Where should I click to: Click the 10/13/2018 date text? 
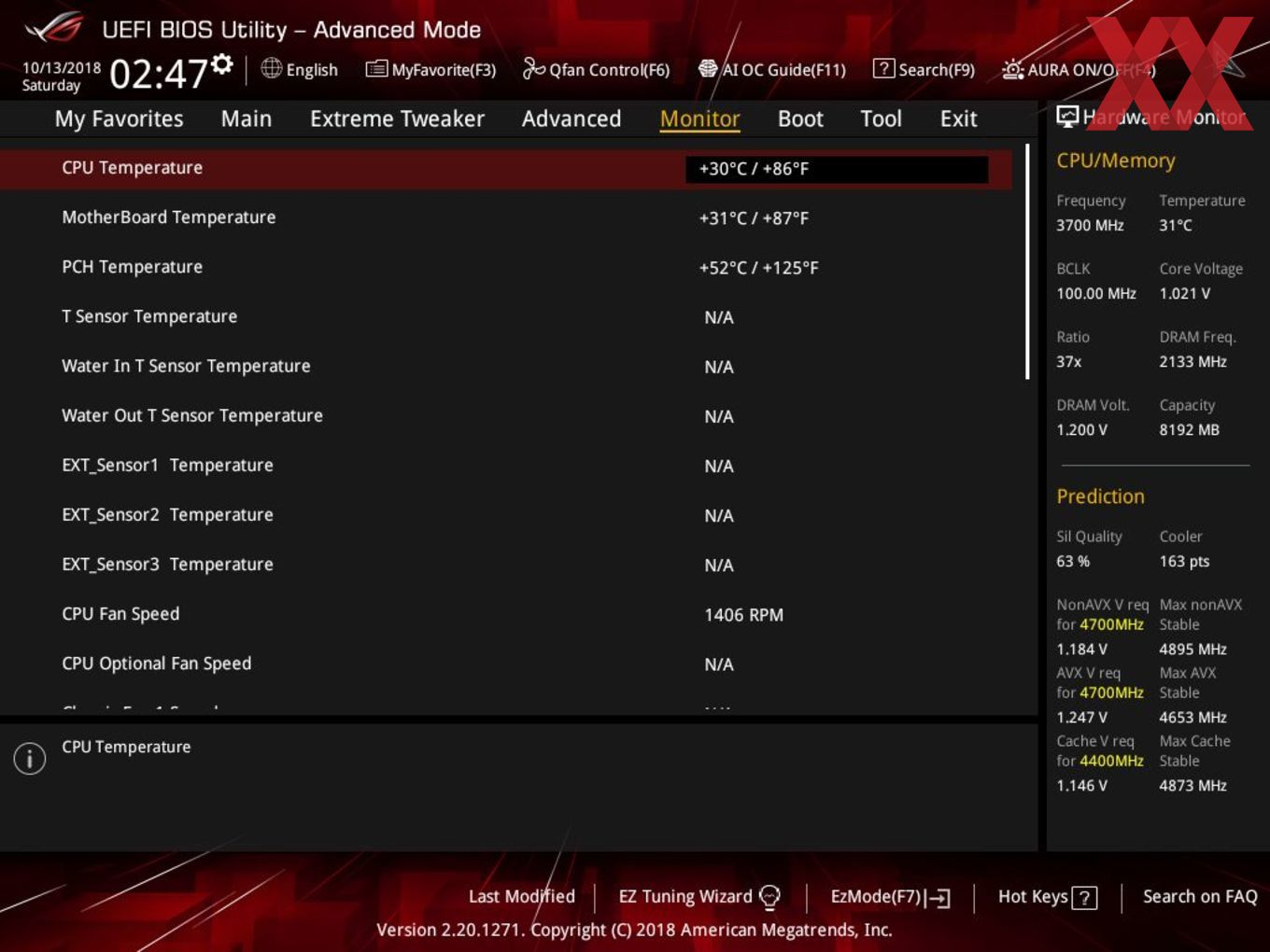62,68
